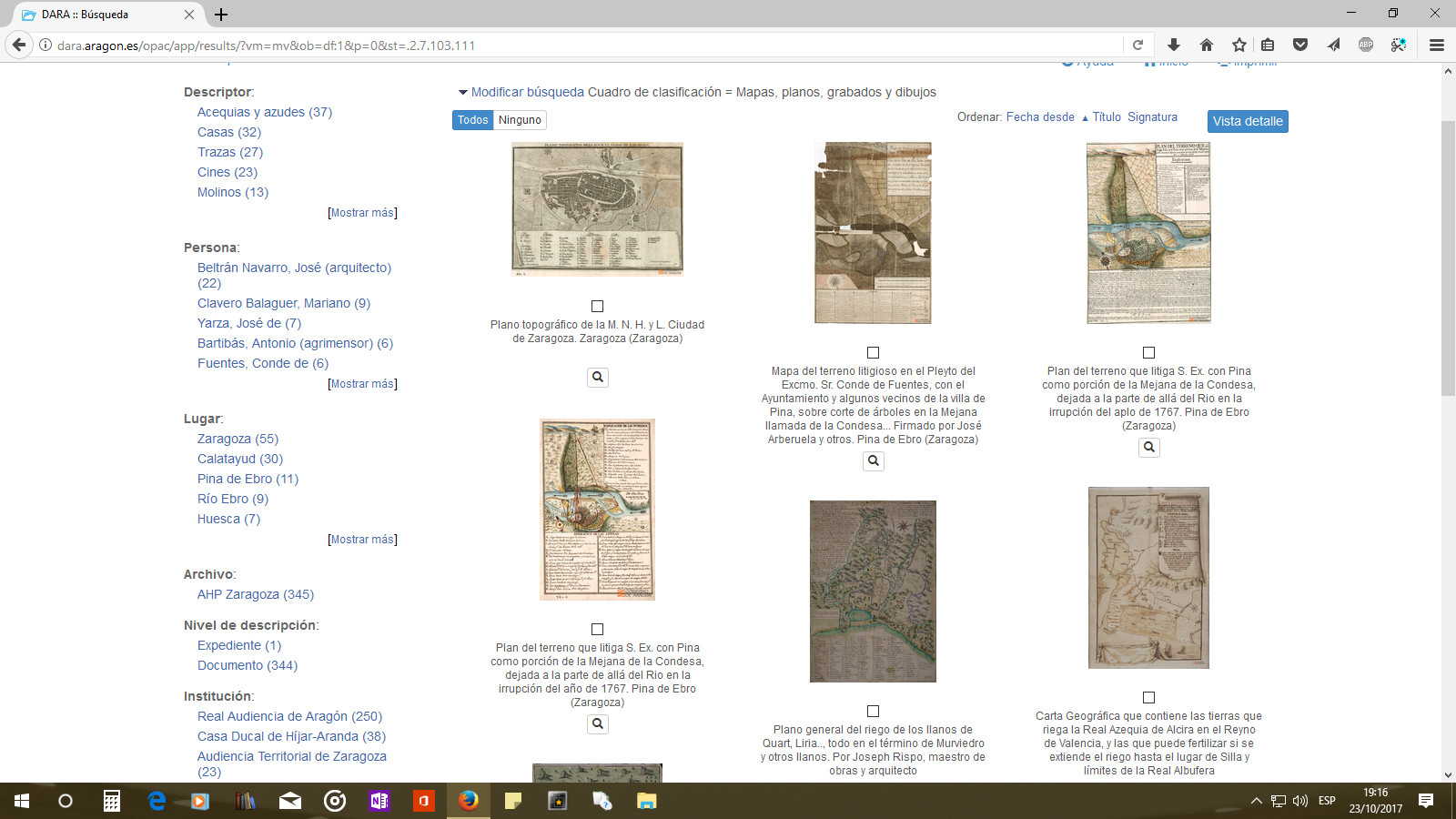Select checkbox for Plan del terreno 'aplo de 1767'

tap(1149, 353)
